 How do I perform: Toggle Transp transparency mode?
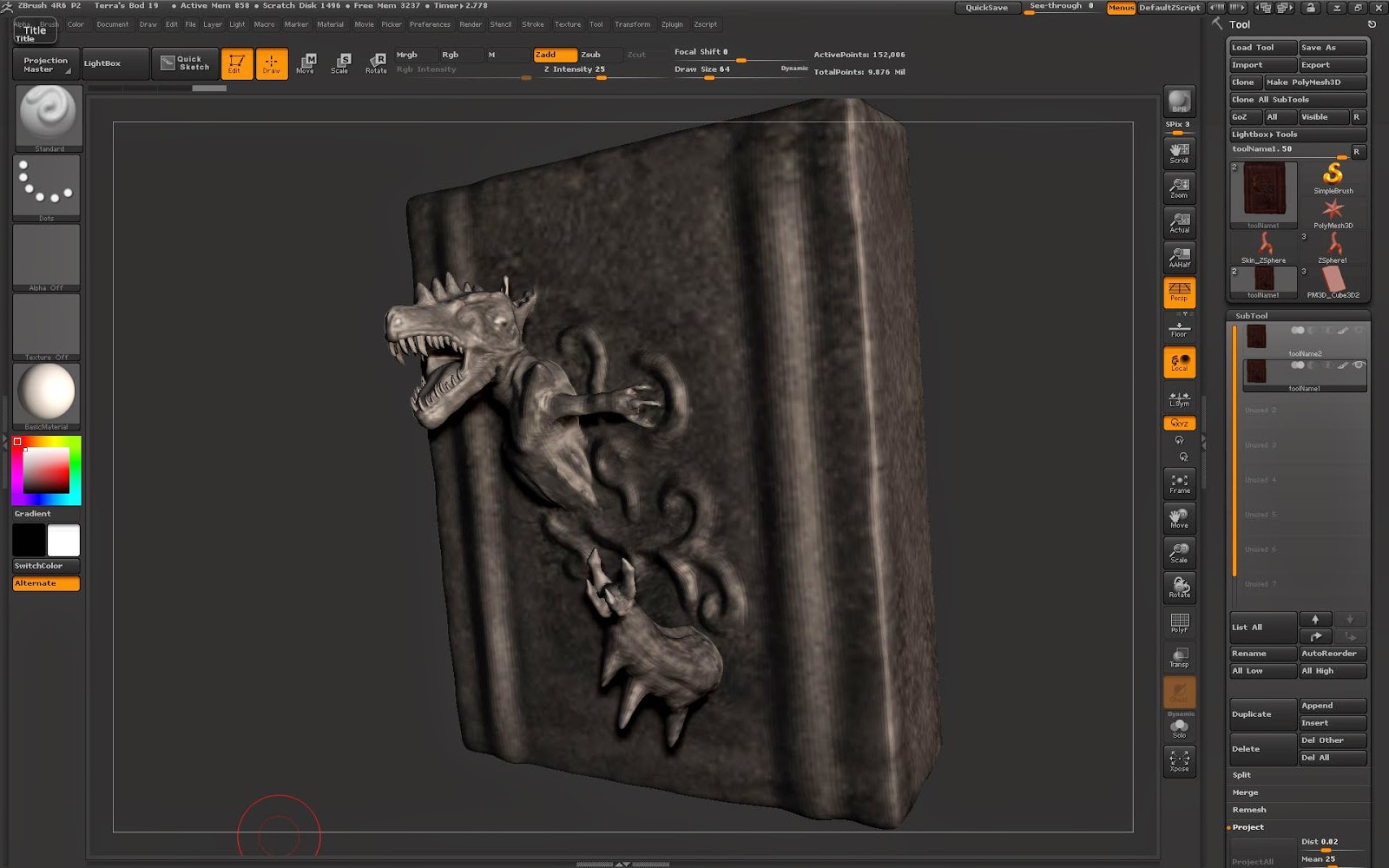click(x=1179, y=657)
